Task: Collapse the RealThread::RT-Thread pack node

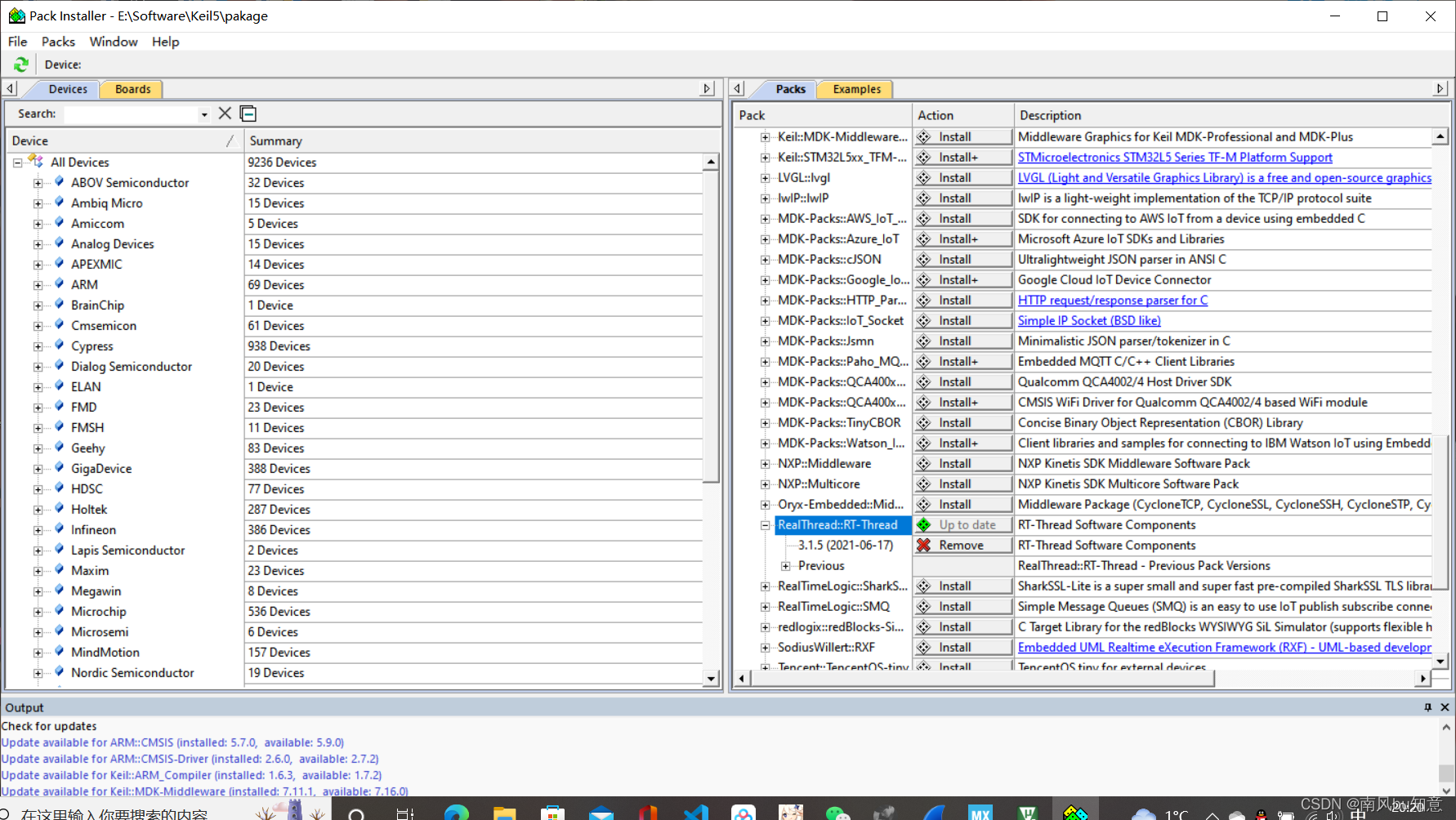Action: pyautogui.click(x=765, y=525)
